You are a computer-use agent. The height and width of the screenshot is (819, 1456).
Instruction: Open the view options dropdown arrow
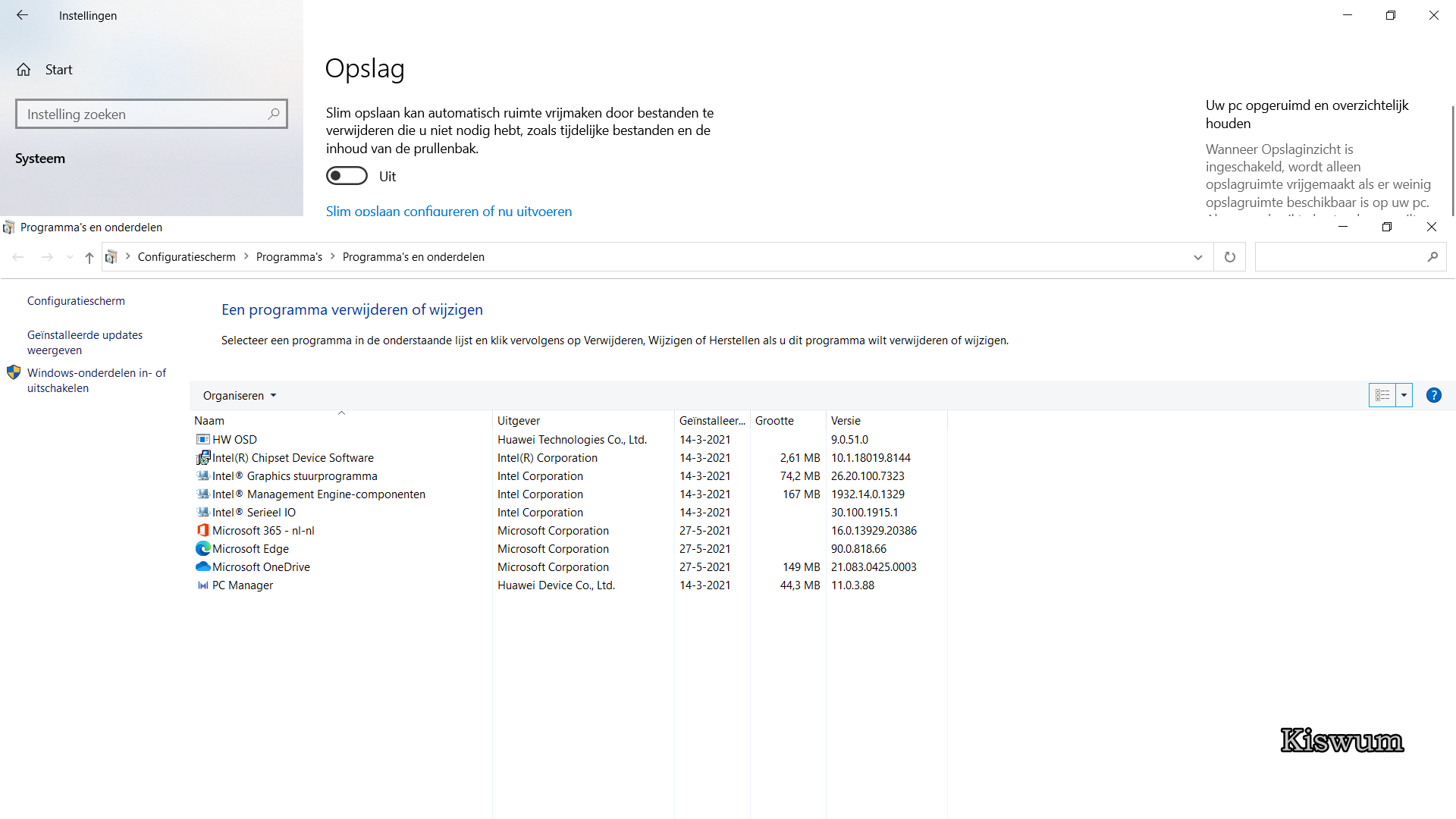pyautogui.click(x=1404, y=395)
